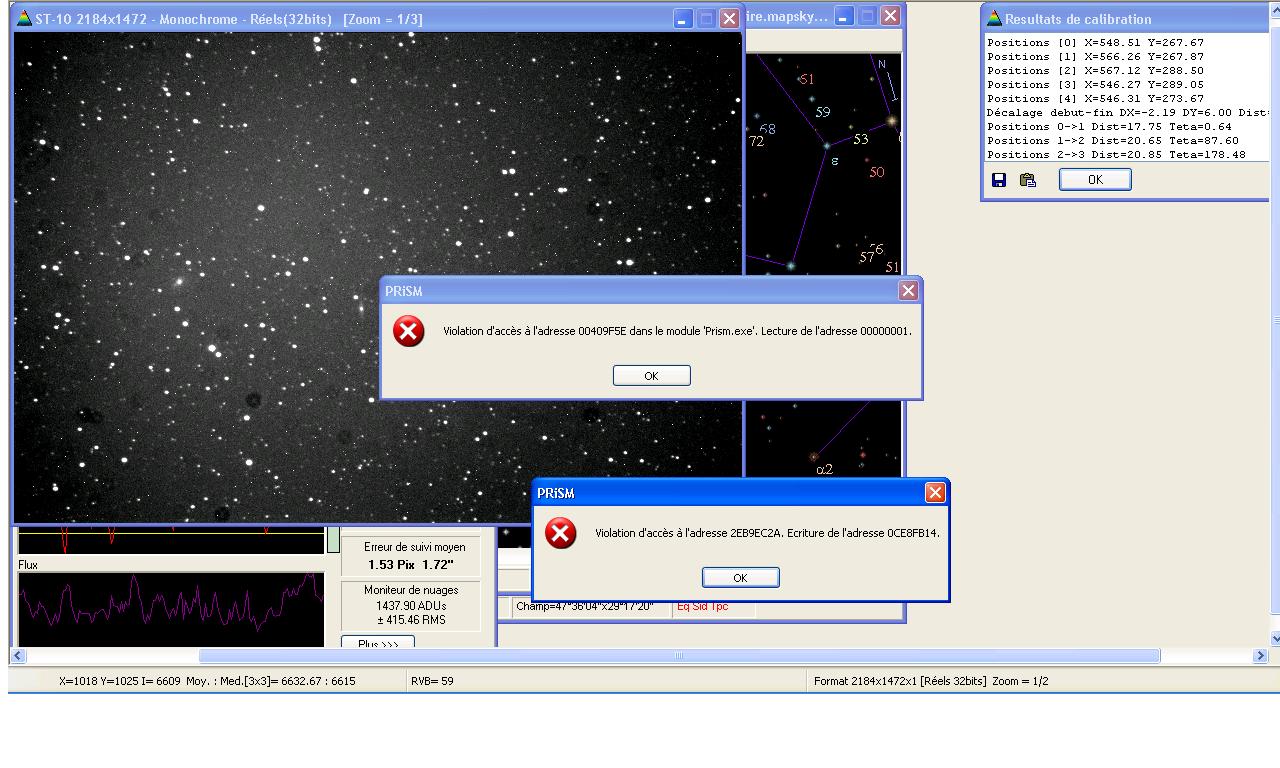Click the horizontal scrollbar thumb
The width and height of the screenshot is (1280, 768).
tap(679, 656)
